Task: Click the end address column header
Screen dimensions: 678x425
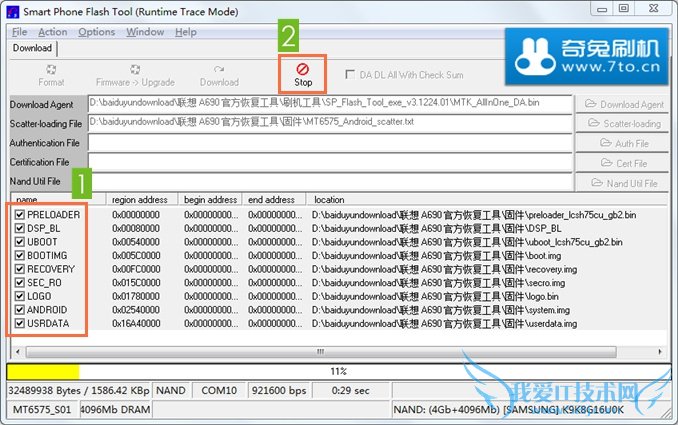Action: pyautogui.click(x=274, y=199)
